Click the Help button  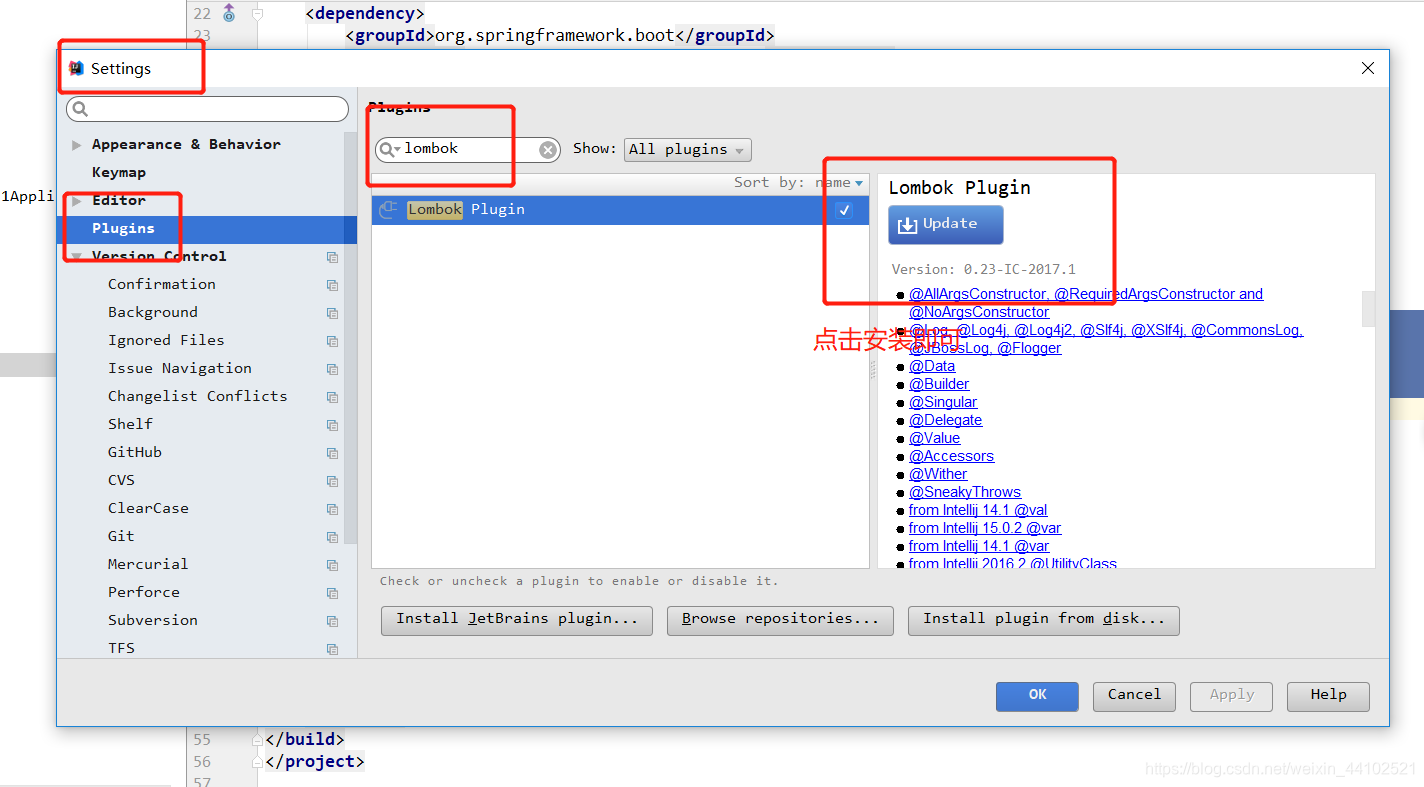1328,696
